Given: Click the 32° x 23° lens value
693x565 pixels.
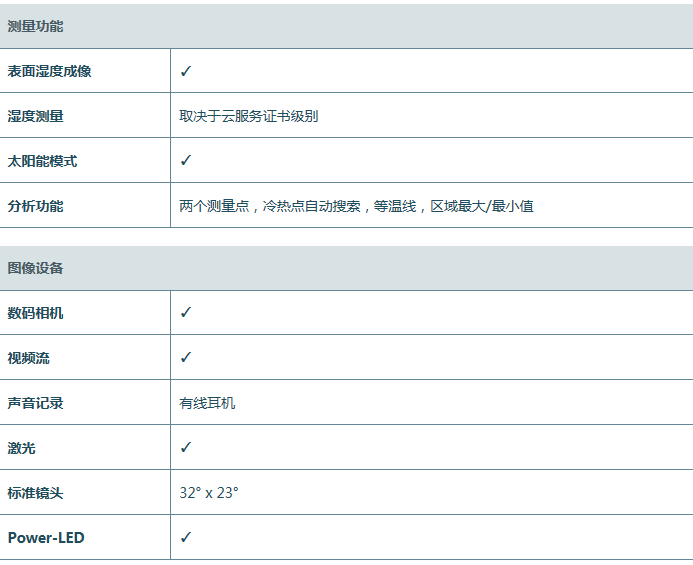Looking at the screenshot, I should click(209, 493).
